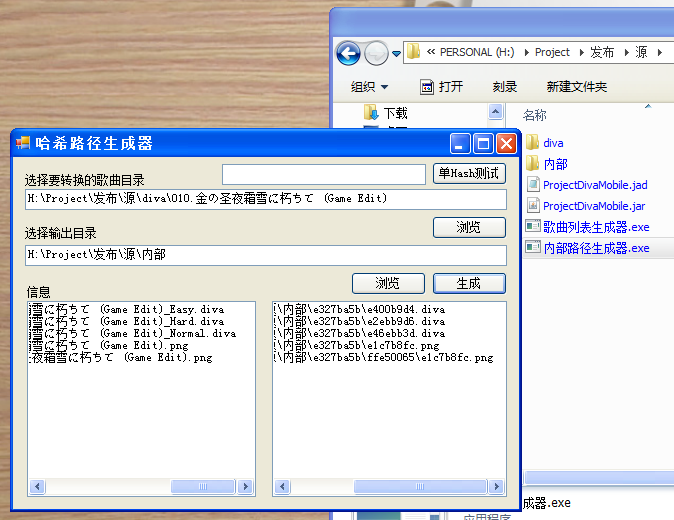Select the hash line e400b9d4.diva

click(359, 309)
